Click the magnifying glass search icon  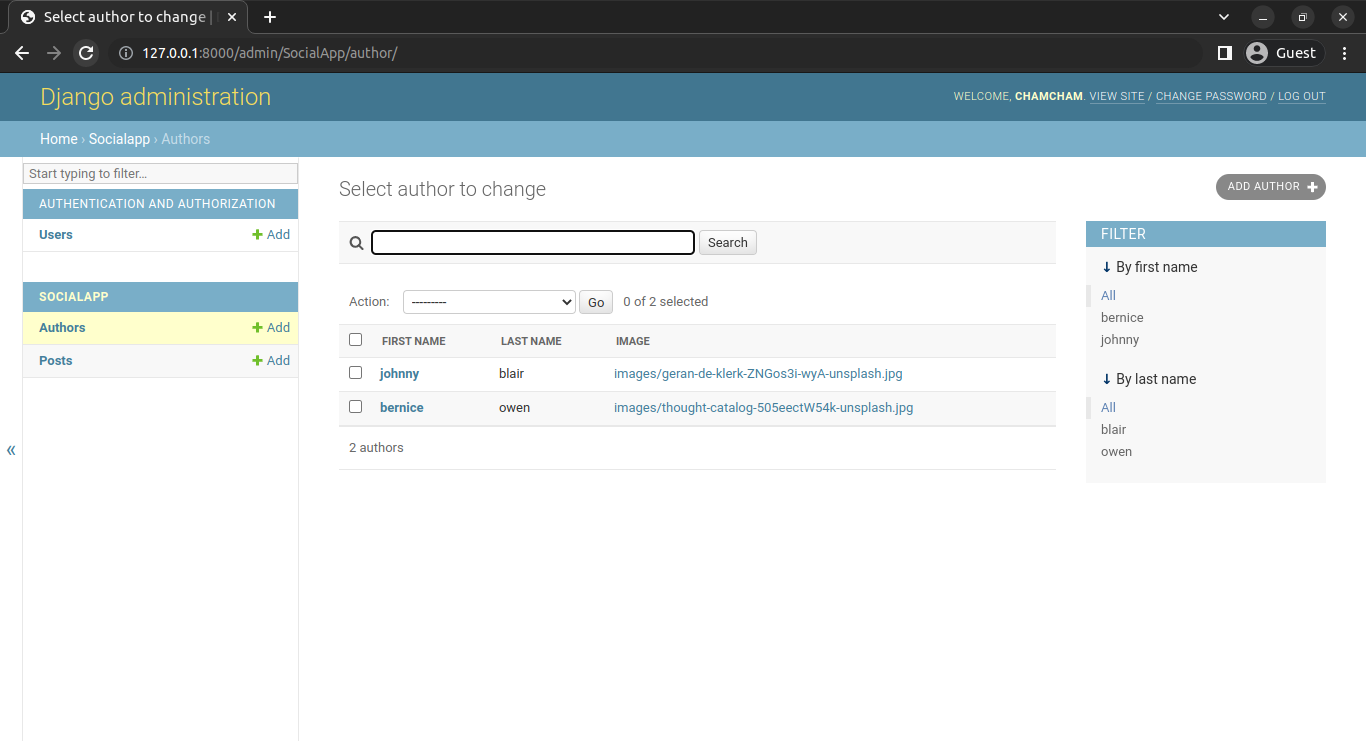pos(356,243)
